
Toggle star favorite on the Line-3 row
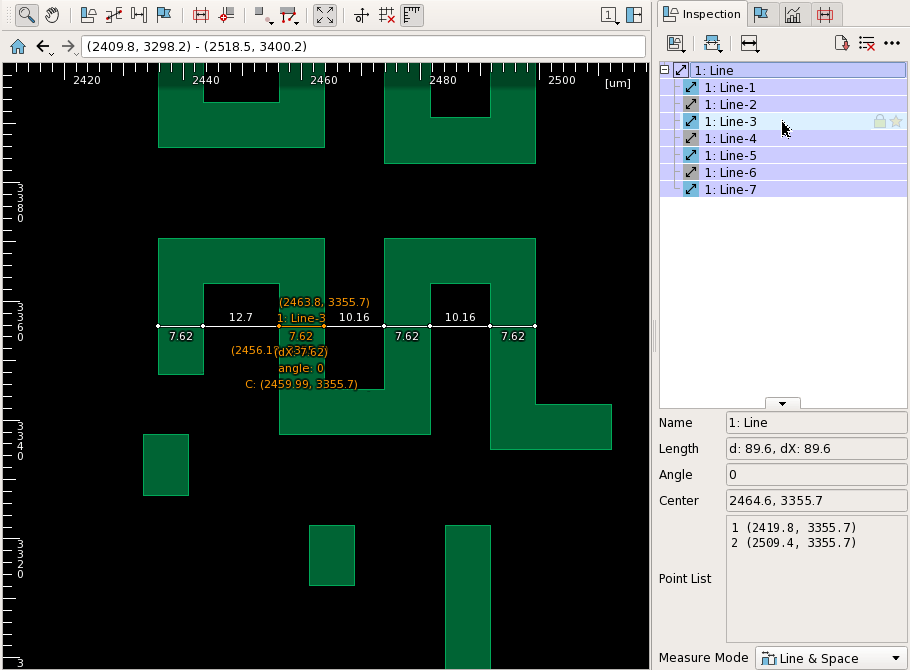896,121
